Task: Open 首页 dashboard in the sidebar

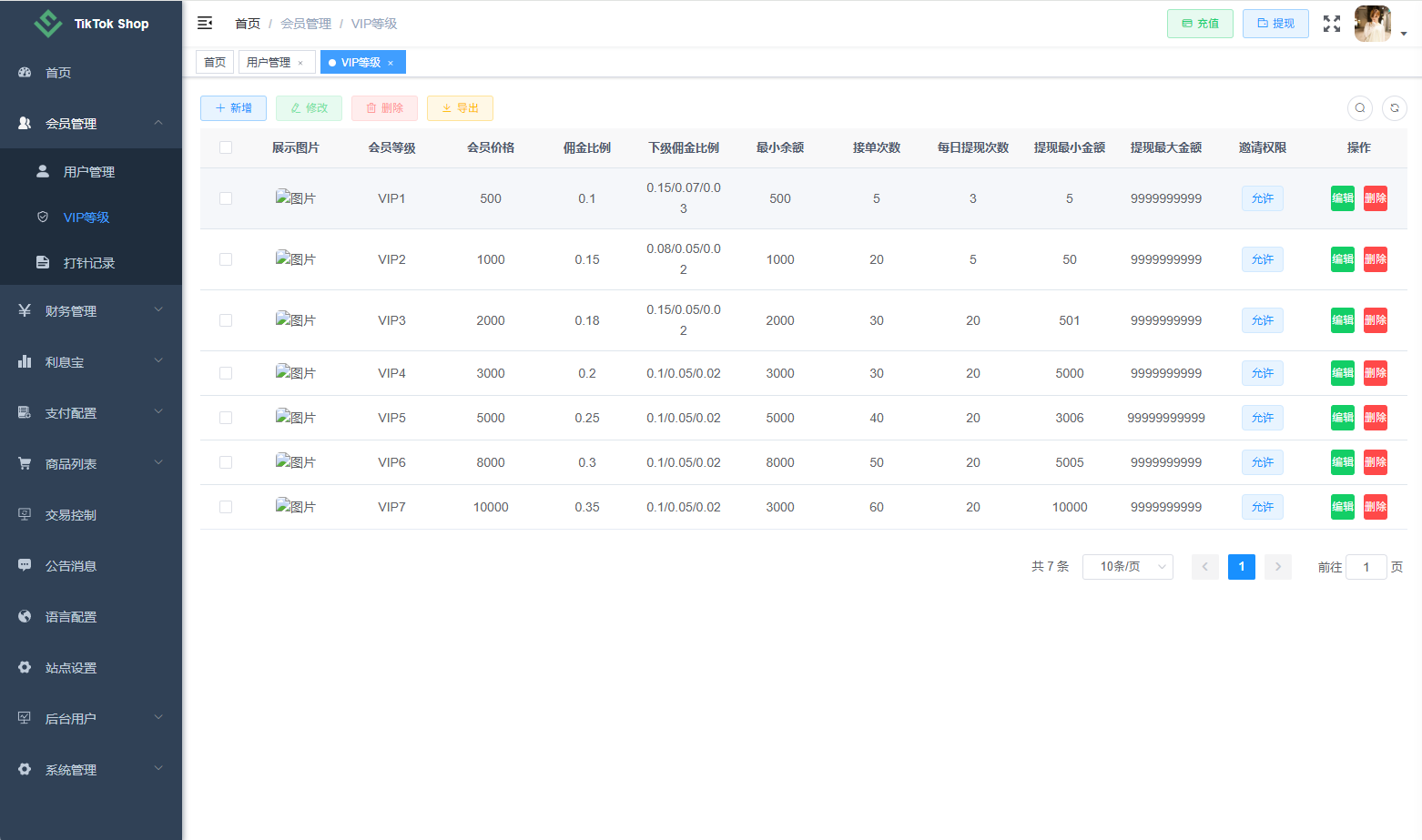Action: (x=91, y=73)
